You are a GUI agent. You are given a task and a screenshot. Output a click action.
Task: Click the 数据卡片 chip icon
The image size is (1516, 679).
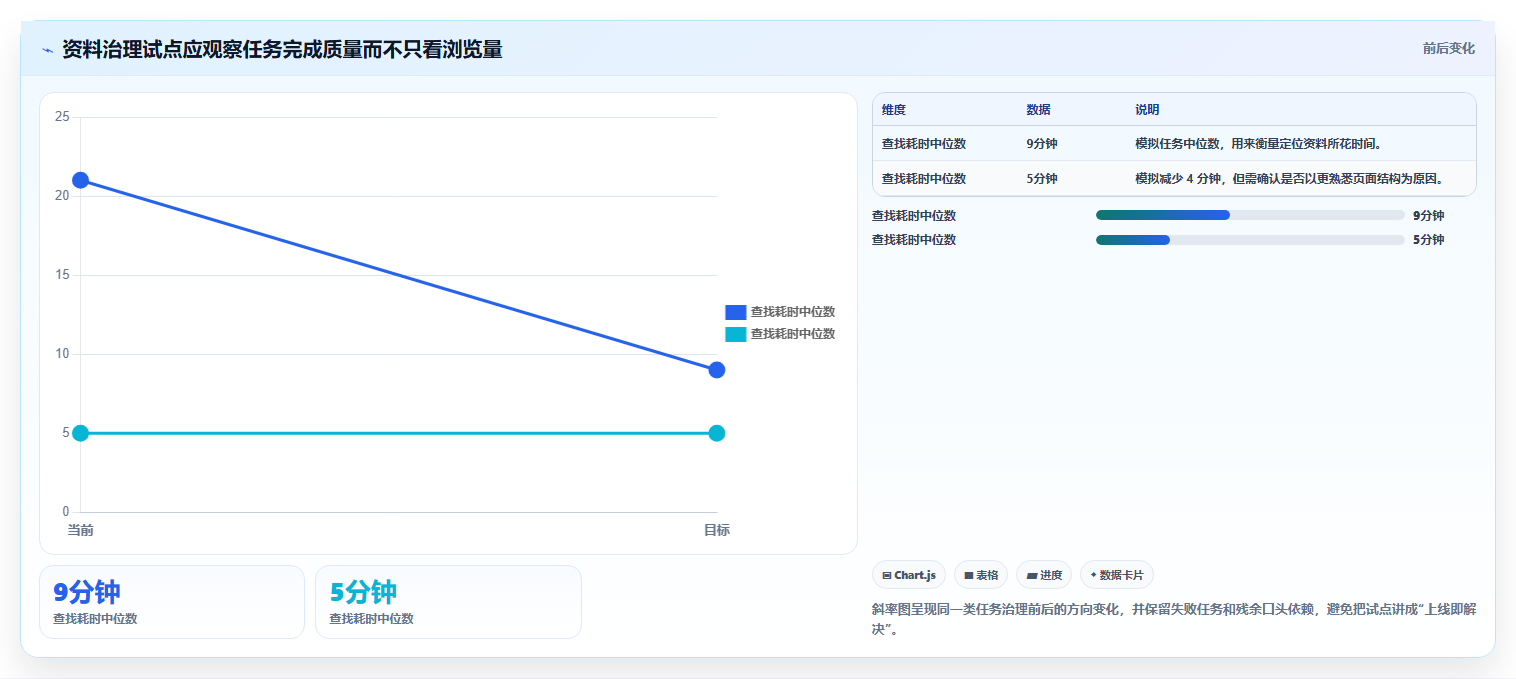pos(1093,575)
